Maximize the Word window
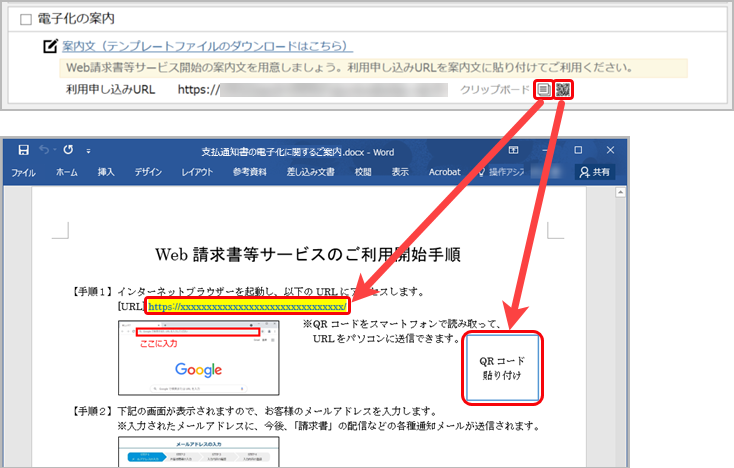Screen dimensions: 734x468 (578, 150)
